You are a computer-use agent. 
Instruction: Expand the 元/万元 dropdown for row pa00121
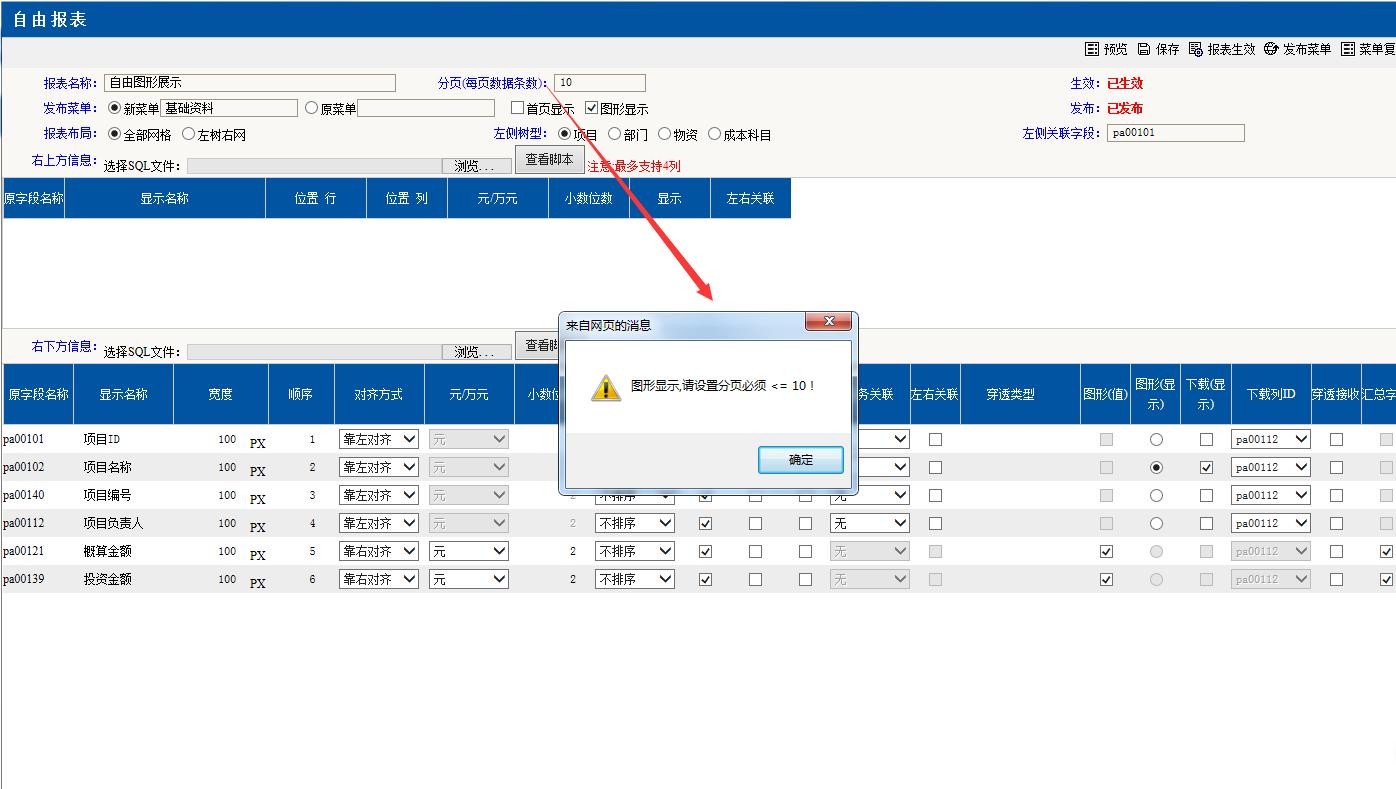(x=468, y=551)
